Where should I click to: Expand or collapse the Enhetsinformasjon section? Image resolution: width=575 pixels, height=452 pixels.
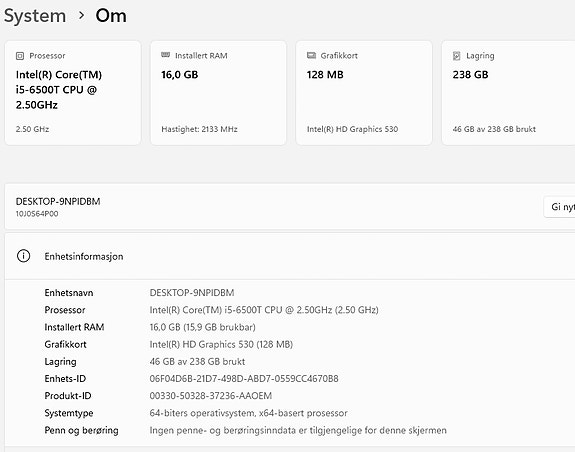[x=290, y=256]
